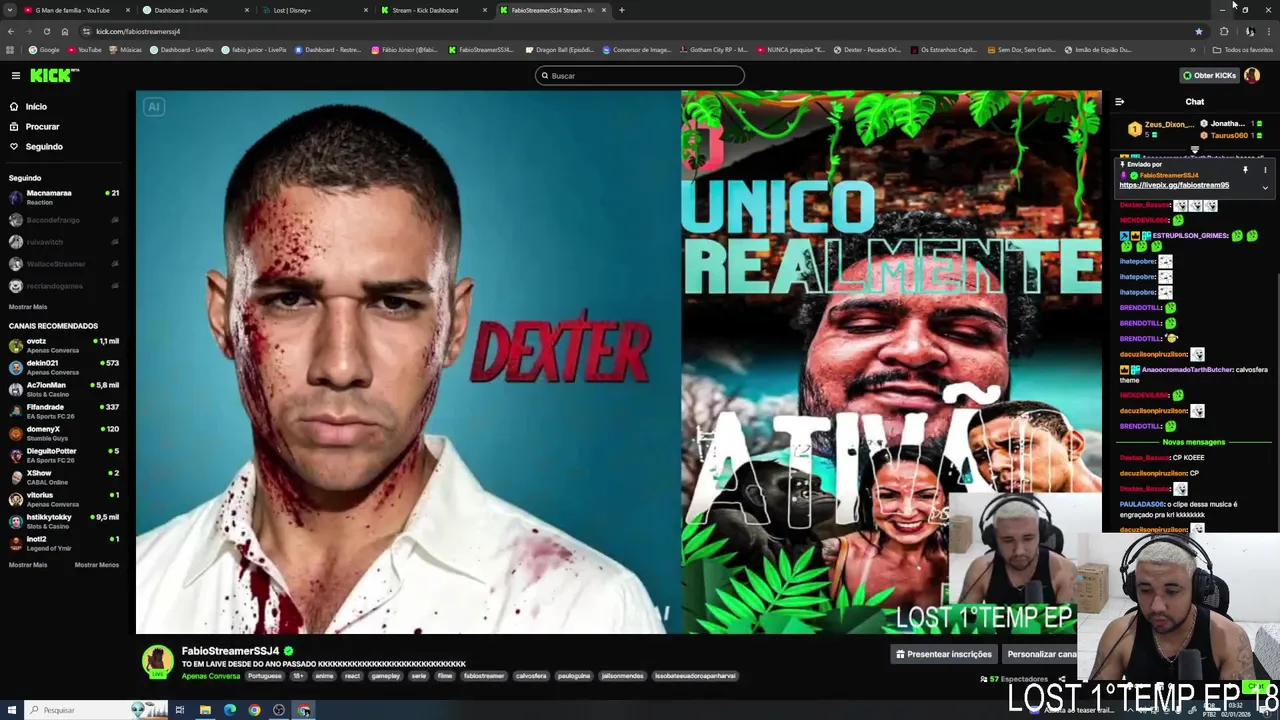The width and height of the screenshot is (1280, 720).
Task: Open recommended channel domenyX
Action: (x=64, y=433)
